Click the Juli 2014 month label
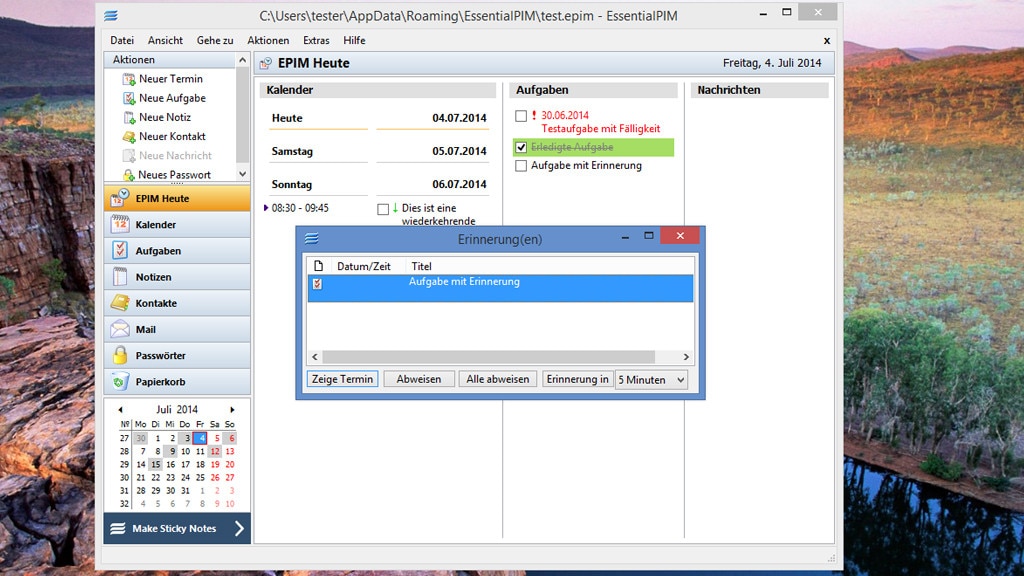The height and width of the screenshot is (576, 1024). (176, 409)
